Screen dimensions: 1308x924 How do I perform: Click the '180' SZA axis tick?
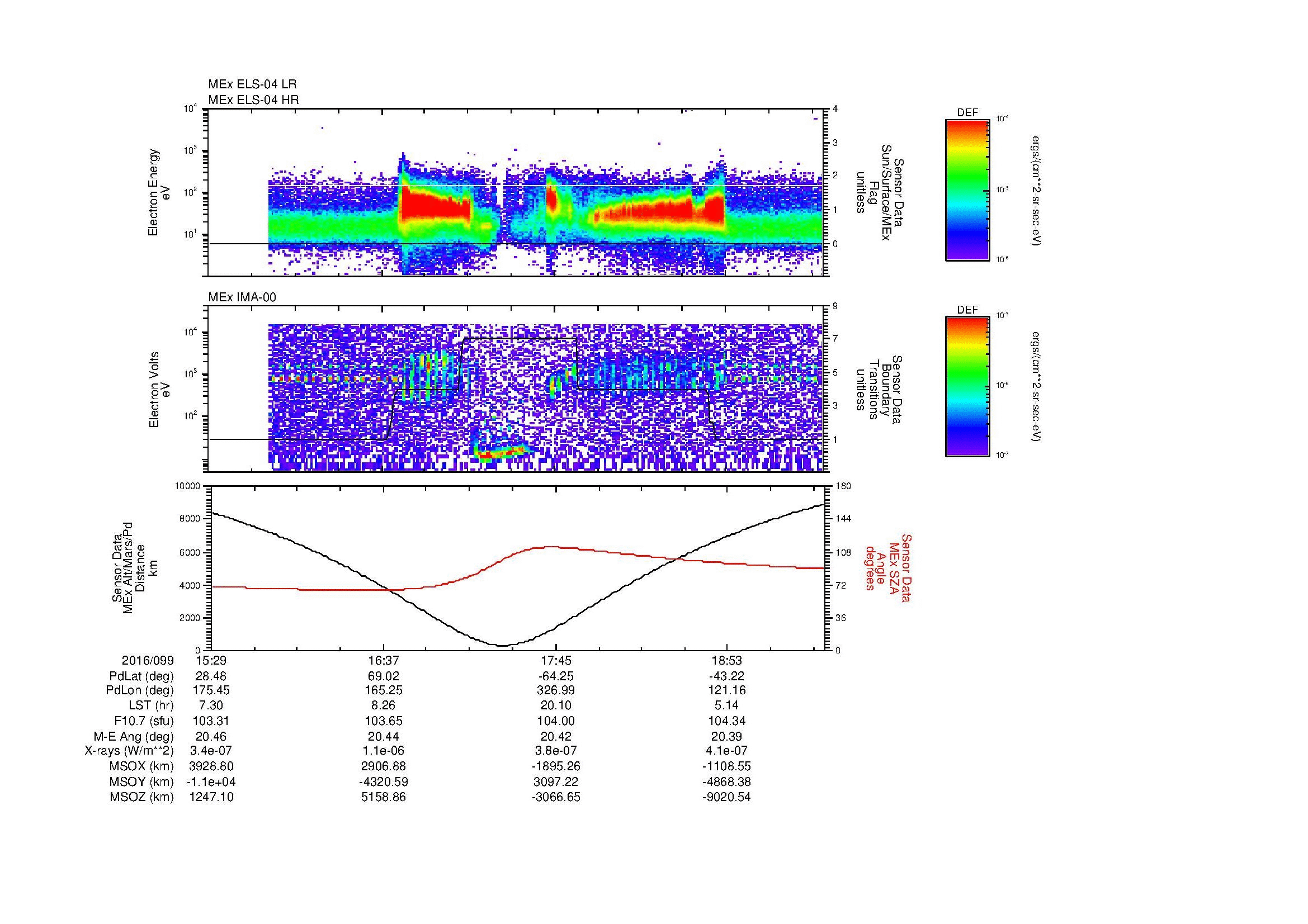pos(844,486)
